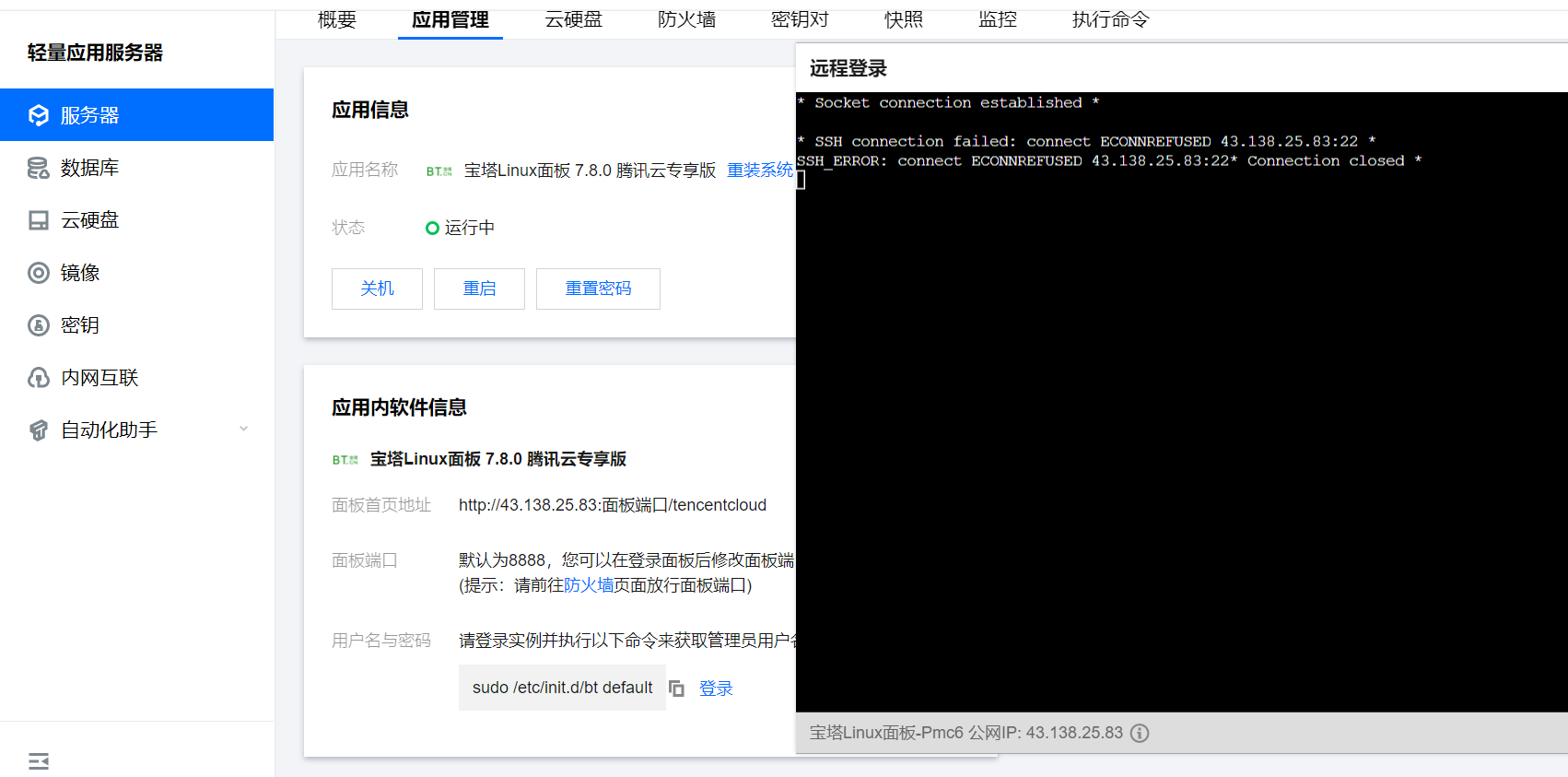Viewport: 1568px width, 777px height.
Task: Click the 轻量应用服务器 sidebar heading
Action: click(x=95, y=53)
